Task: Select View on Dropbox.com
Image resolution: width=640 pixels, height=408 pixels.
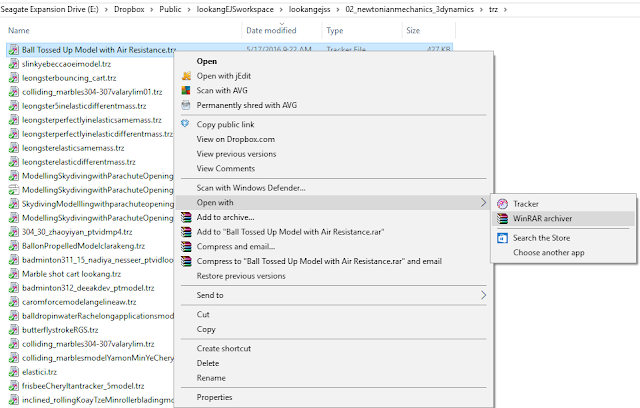Action: coord(236,139)
